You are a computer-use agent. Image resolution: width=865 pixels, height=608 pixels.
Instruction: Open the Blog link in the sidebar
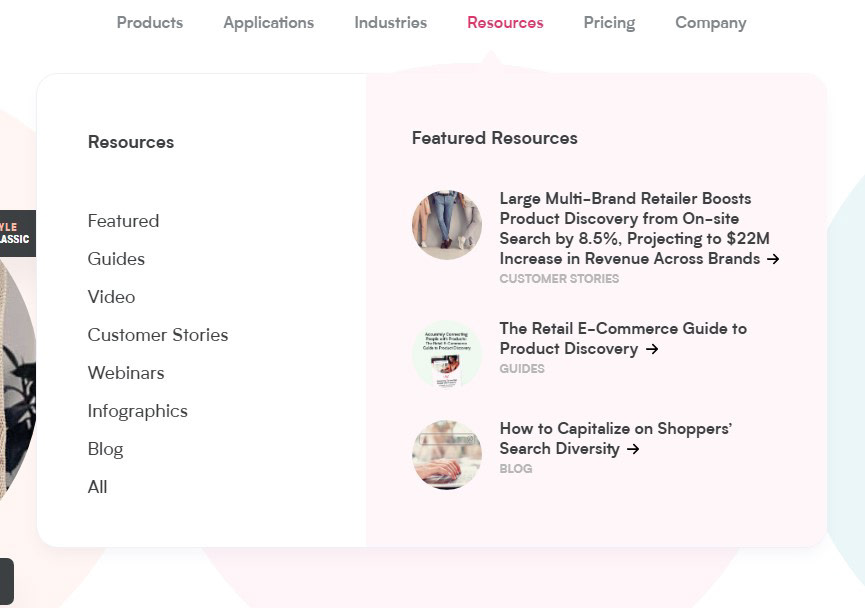105,449
